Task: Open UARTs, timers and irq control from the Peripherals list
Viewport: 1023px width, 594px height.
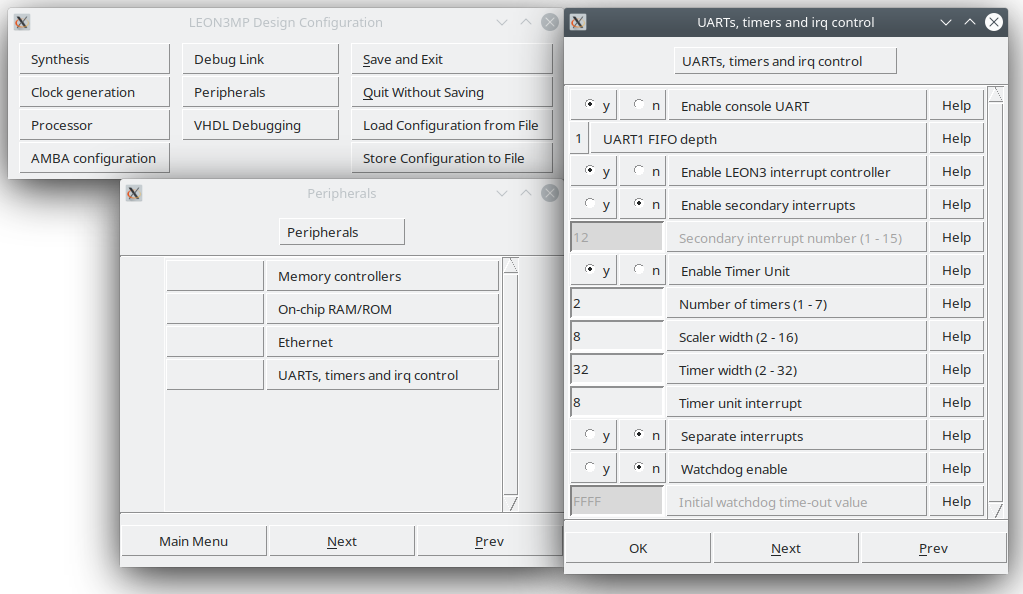Action: (382, 375)
